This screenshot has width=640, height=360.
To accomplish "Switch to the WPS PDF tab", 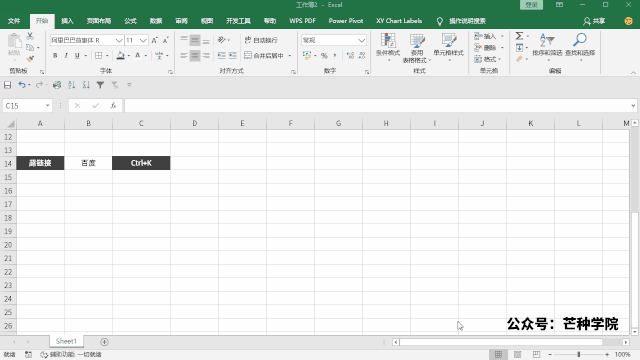I will tap(302, 21).
